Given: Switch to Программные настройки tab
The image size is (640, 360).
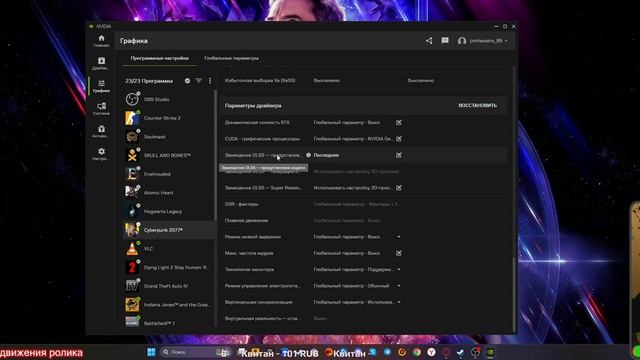Looking at the screenshot, I should pyautogui.click(x=160, y=58).
